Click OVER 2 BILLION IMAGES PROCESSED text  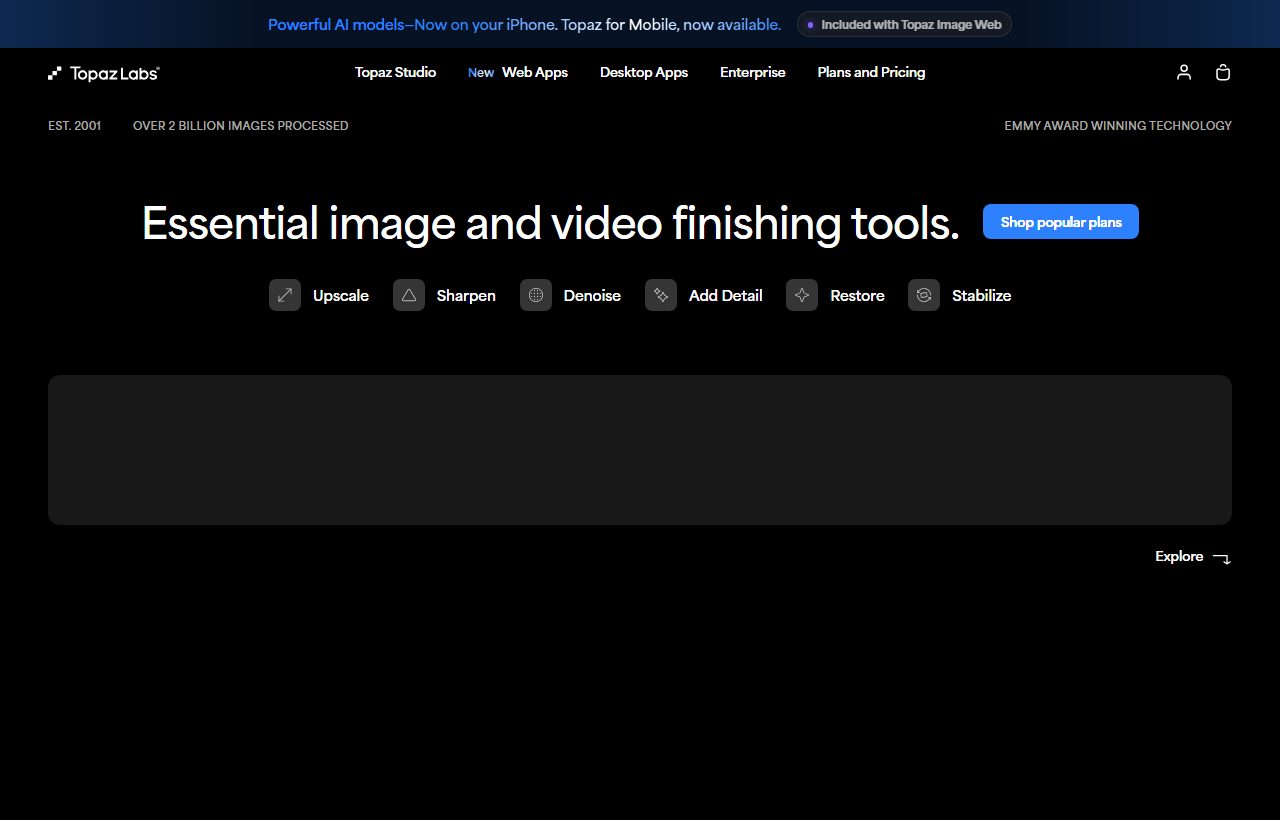pyautogui.click(x=241, y=126)
